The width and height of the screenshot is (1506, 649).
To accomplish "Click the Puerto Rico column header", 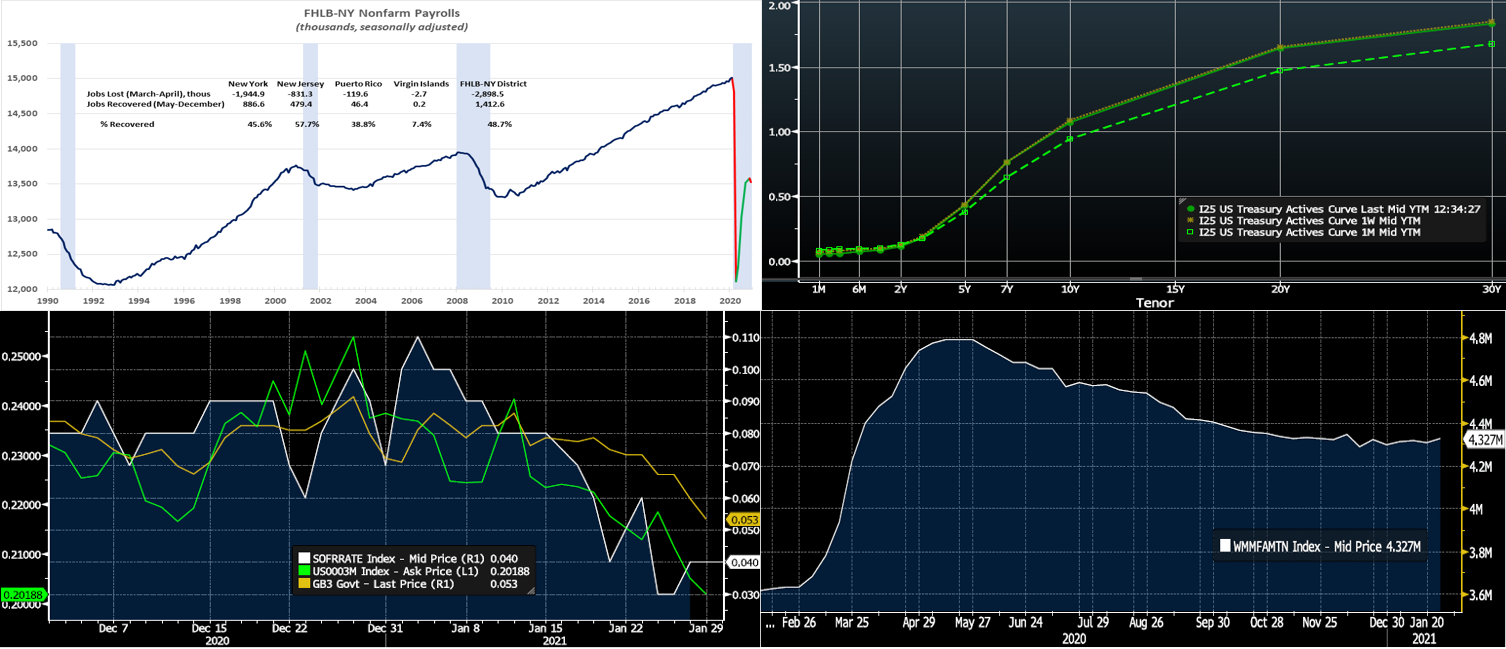I will (357, 83).
